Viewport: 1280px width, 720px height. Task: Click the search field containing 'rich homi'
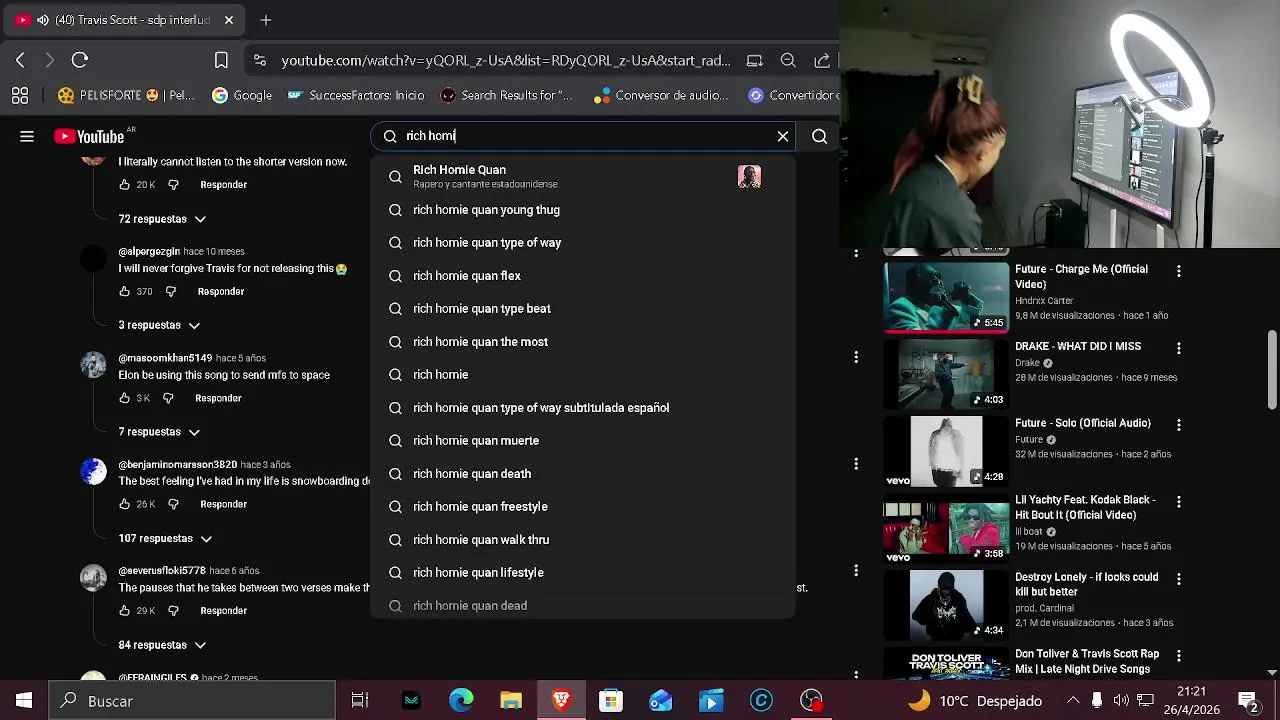coord(585,136)
